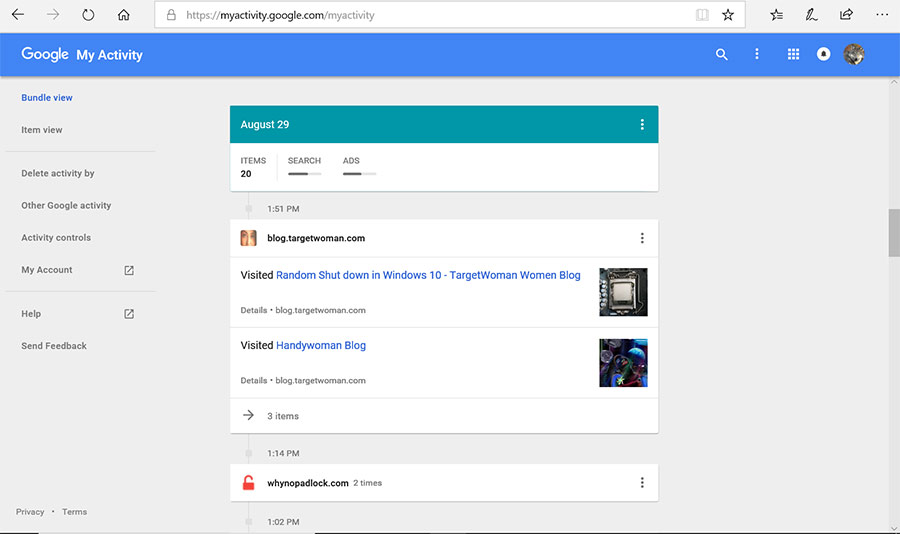The height and width of the screenshot is (534, 900).
Task: Click the padlock icon in the address bar
Action: click(171, 15)
